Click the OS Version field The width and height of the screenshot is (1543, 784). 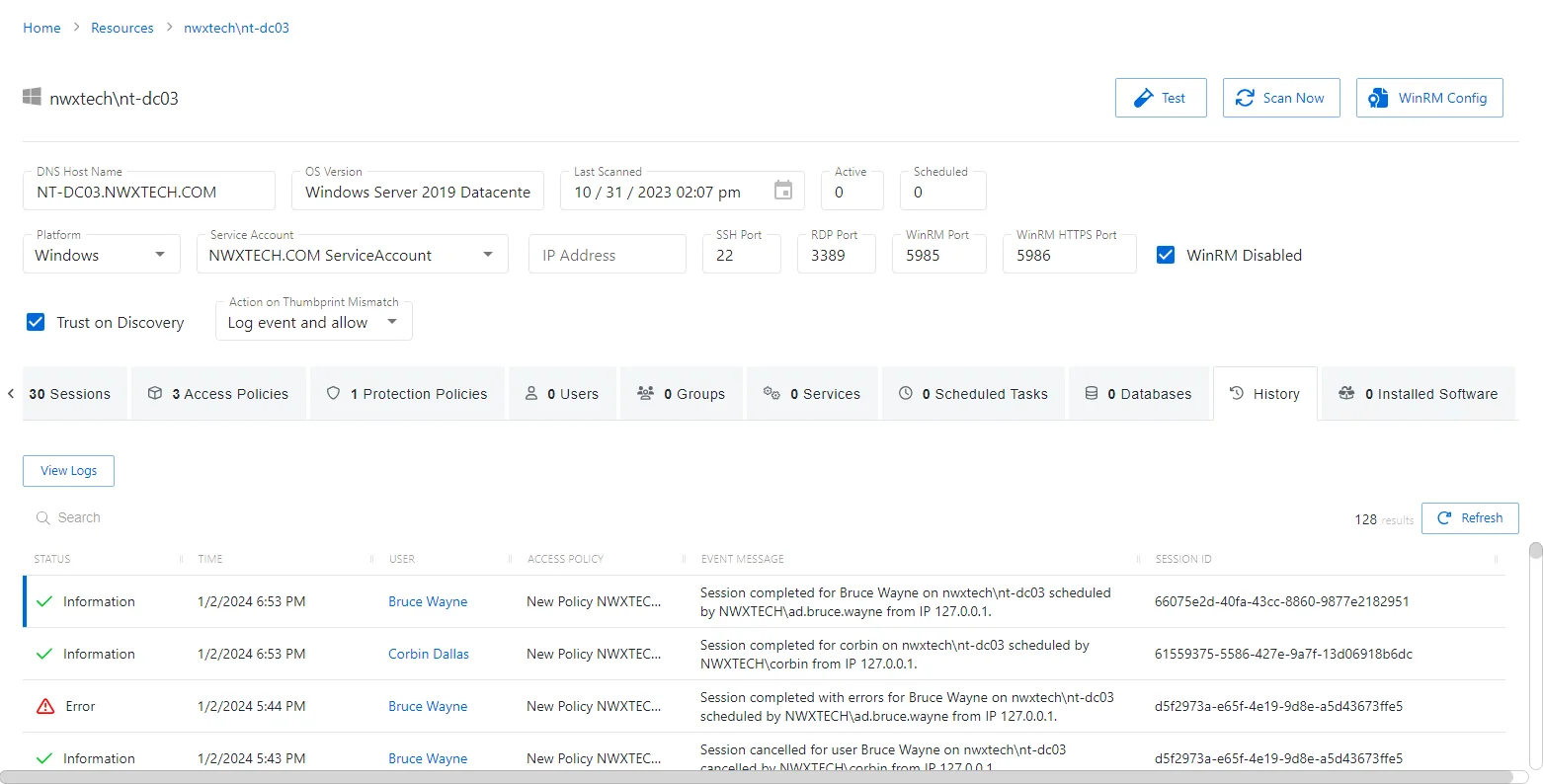click(418, 191)
